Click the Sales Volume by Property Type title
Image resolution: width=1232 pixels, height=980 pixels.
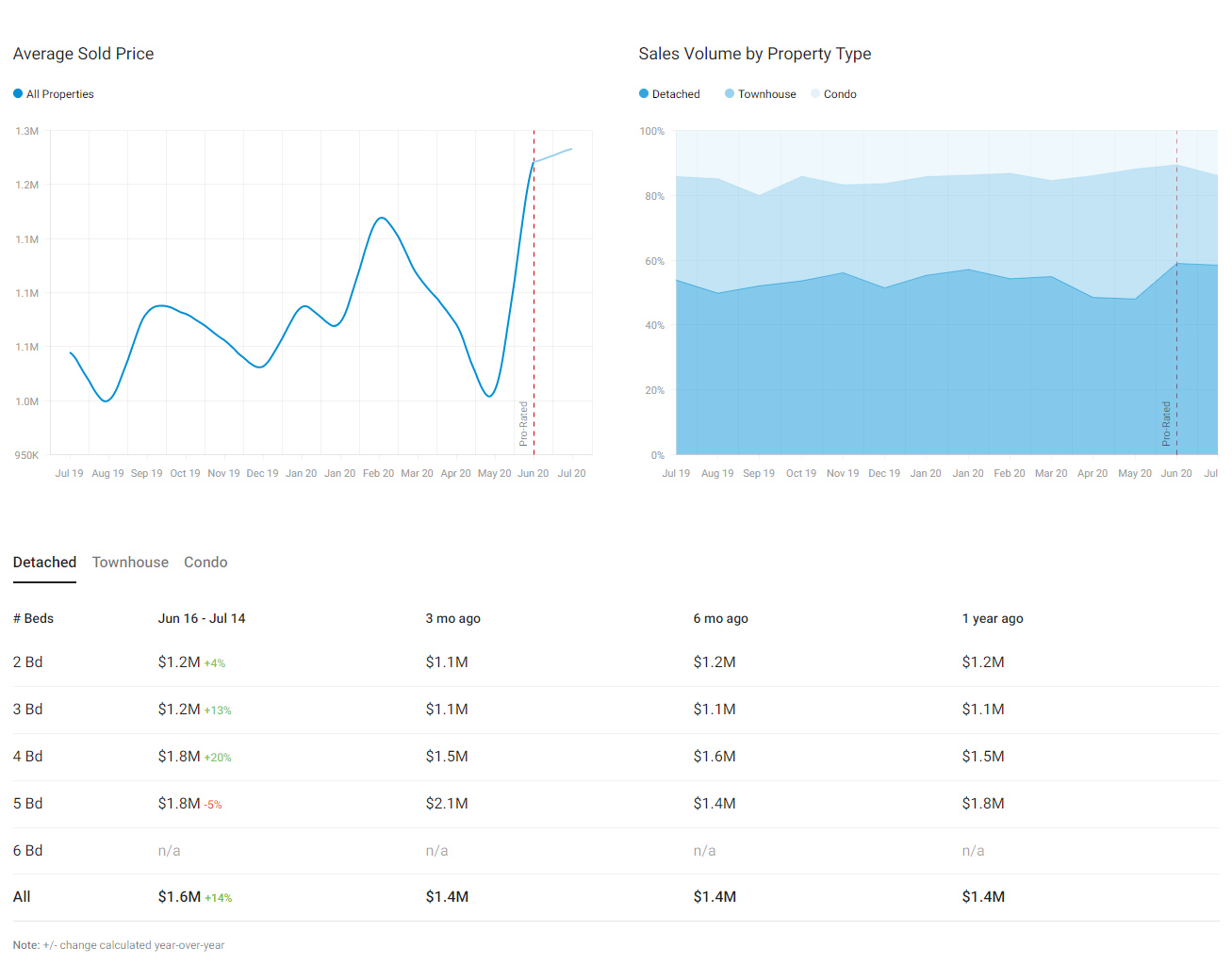coord(755,54)
